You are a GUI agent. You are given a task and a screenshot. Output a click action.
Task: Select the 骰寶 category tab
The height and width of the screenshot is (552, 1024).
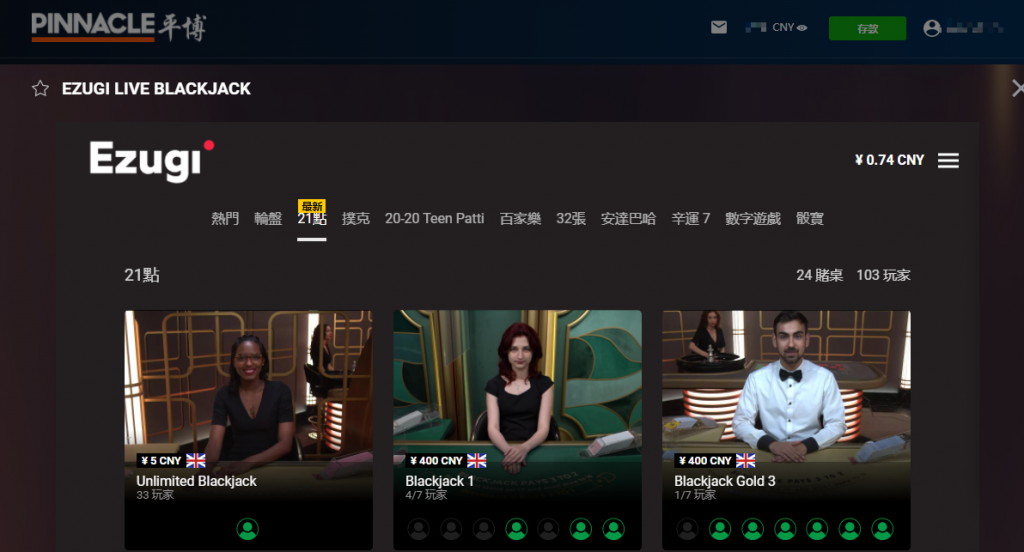pyautogui.click(x=810, y=218)
